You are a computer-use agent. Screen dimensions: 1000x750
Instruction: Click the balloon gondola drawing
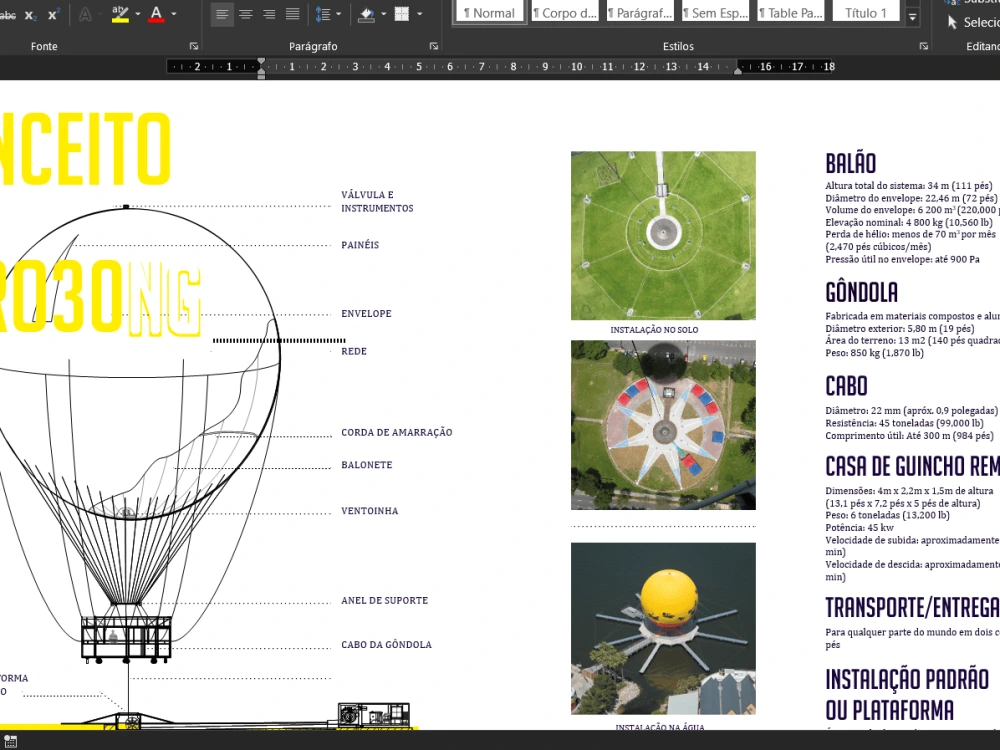126,638
